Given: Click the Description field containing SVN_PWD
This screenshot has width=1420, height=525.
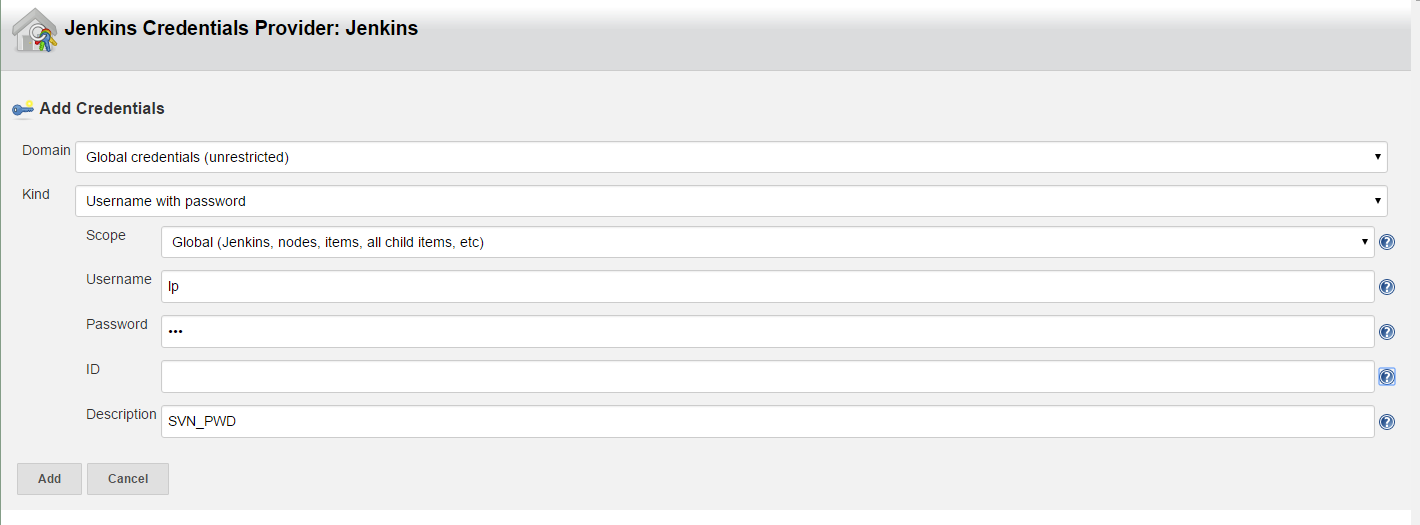Looking at the screenshot, I should pos(767,422).
